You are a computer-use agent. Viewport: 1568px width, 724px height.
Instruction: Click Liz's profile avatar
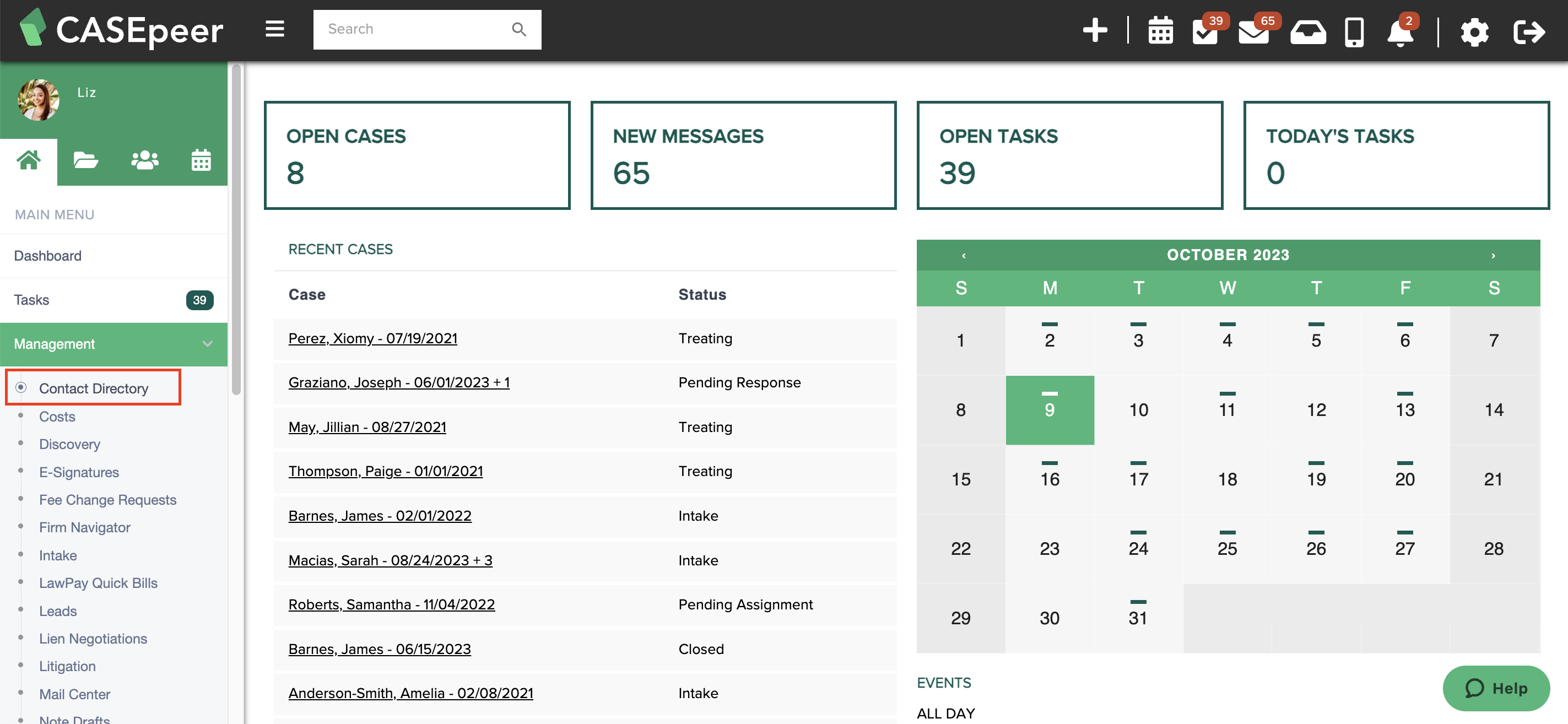click(39, 99)
